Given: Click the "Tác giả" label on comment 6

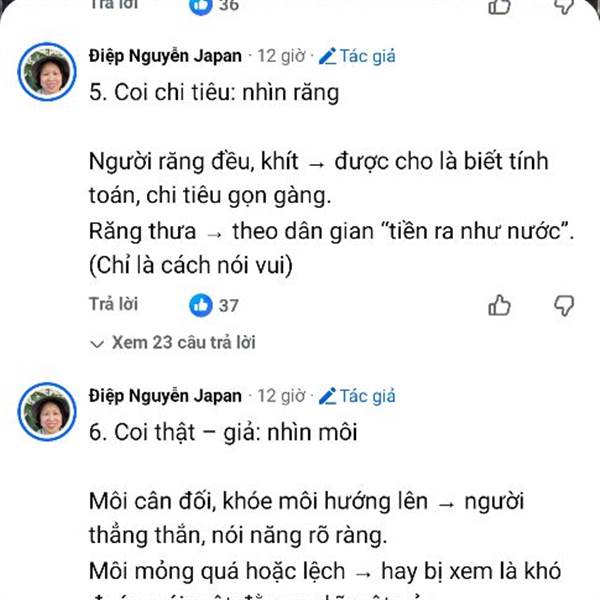Looking at the screenshot, I should pyautogui.click(x=368, y=395).
